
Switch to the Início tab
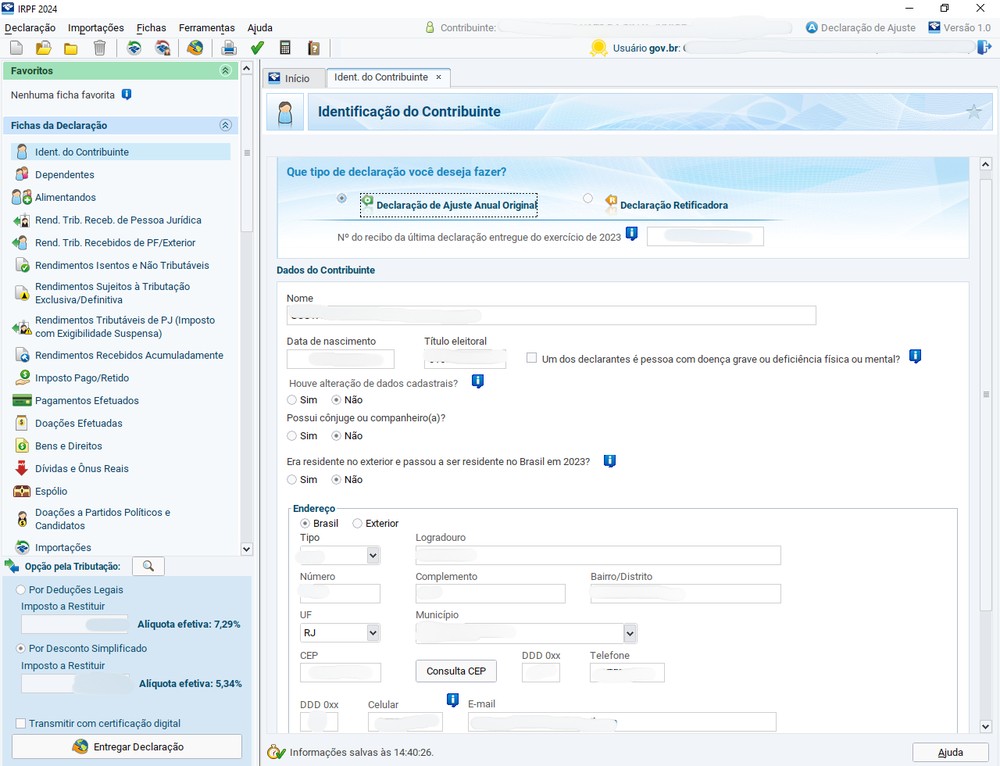pos(289,78)
